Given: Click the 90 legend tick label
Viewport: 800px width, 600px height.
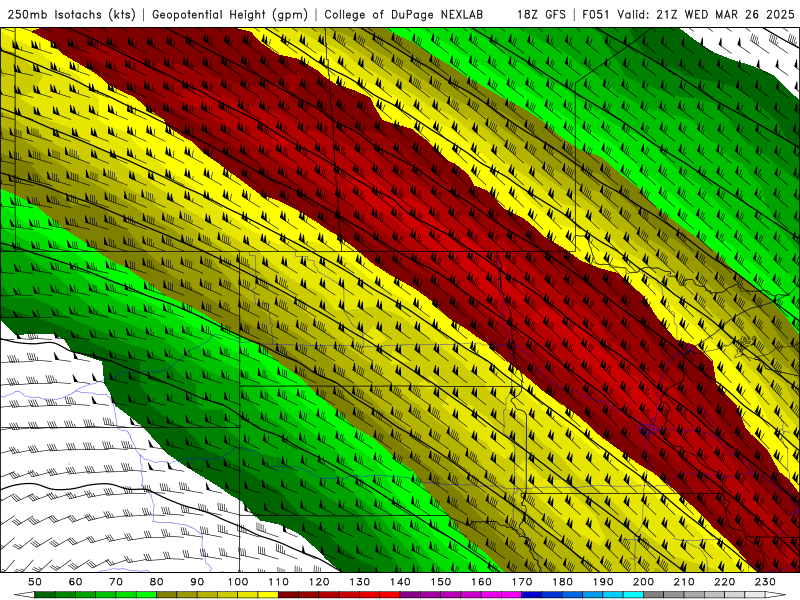Looking at the screenshot, I should click(x=197, y=582).
